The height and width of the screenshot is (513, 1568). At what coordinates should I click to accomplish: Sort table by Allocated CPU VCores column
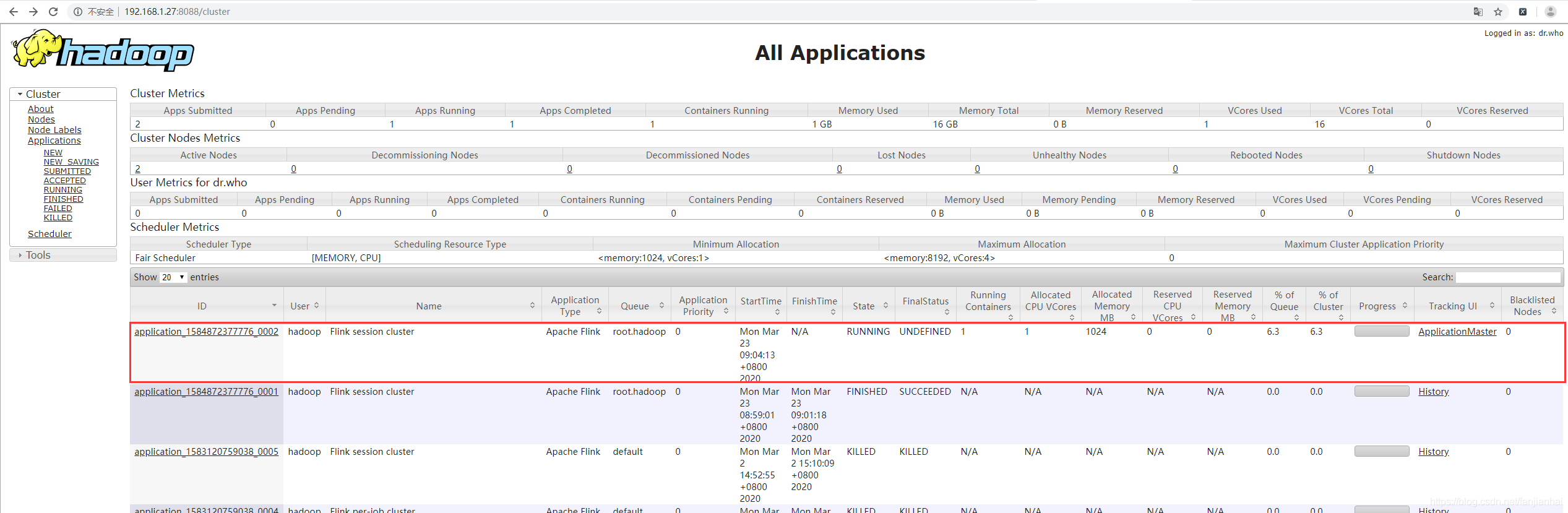(1051, 306)
